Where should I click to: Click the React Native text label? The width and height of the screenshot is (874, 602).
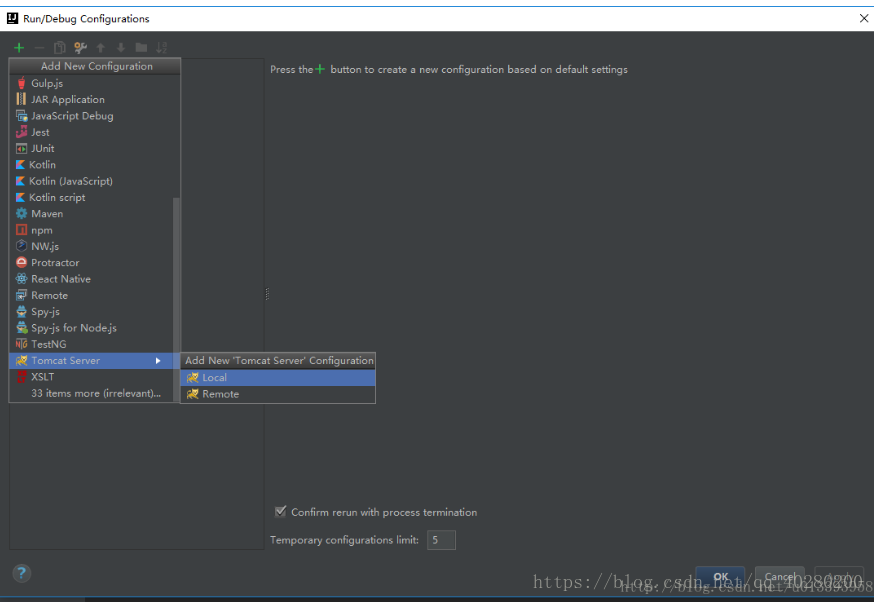point(61,279)
